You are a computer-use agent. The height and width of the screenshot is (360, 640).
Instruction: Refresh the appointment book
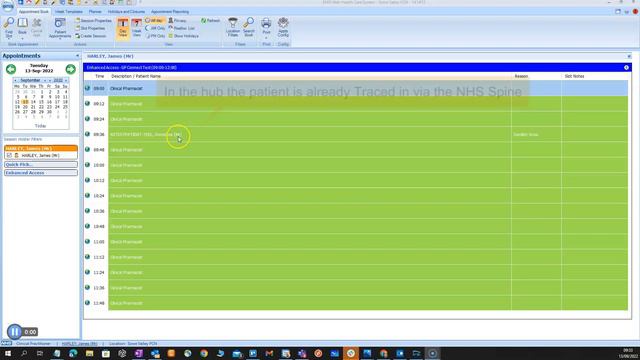coord(210,20)
